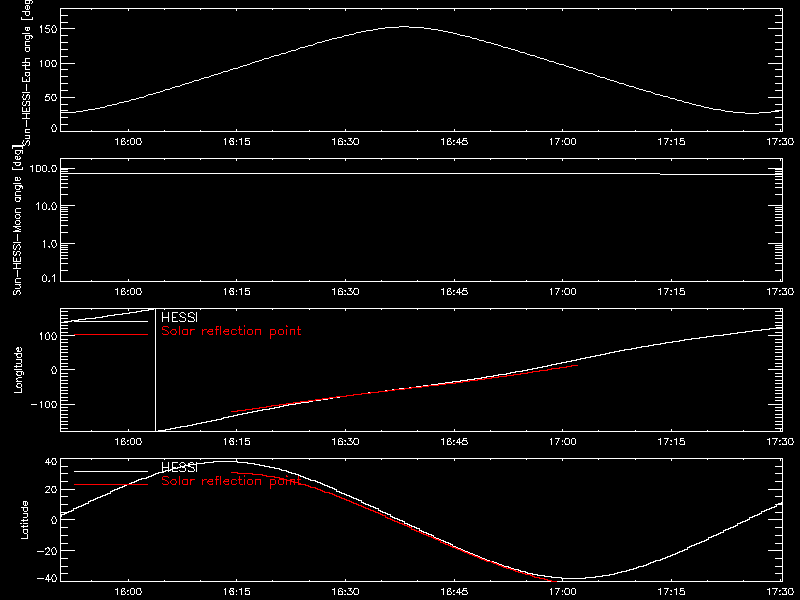800x600 pixels.
Task: Click "17:30" time label under Latitude plot
Action: point(780,592)
